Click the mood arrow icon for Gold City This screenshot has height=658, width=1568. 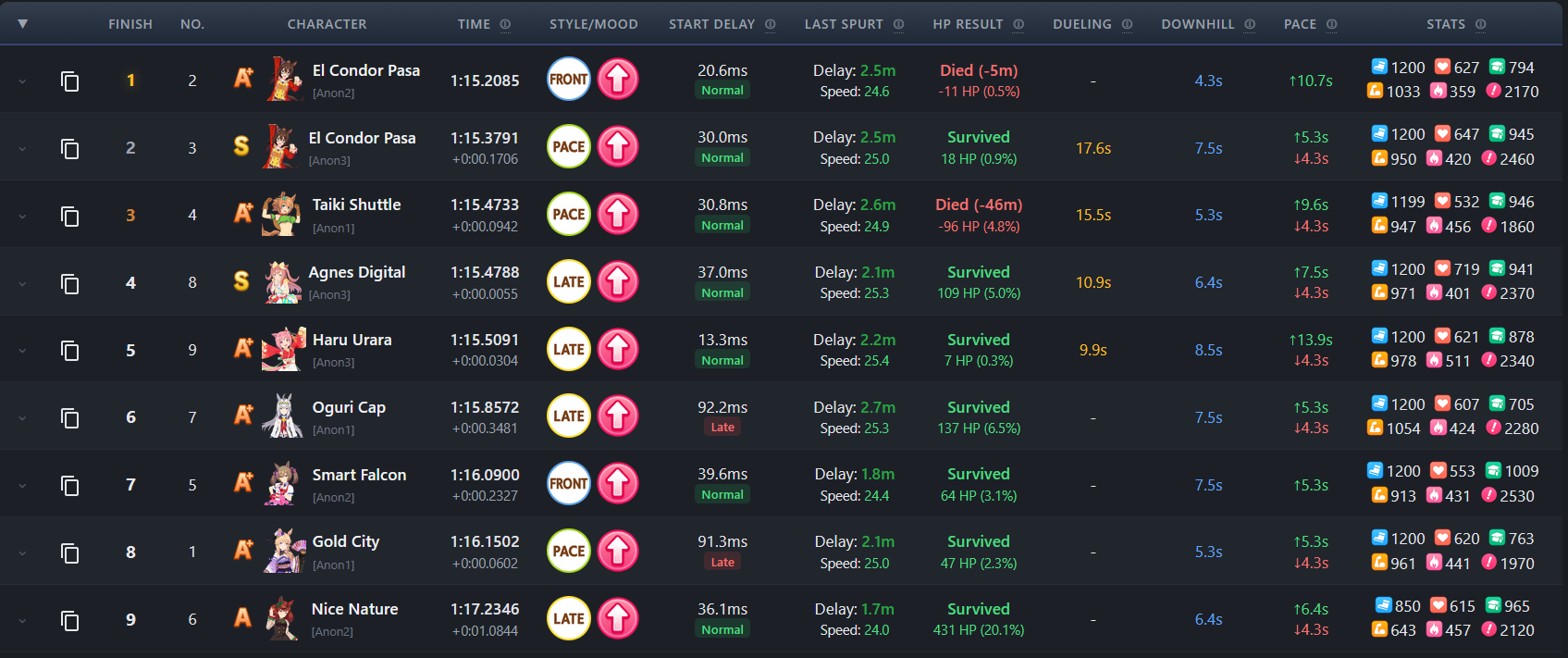[x=618, y=552]
